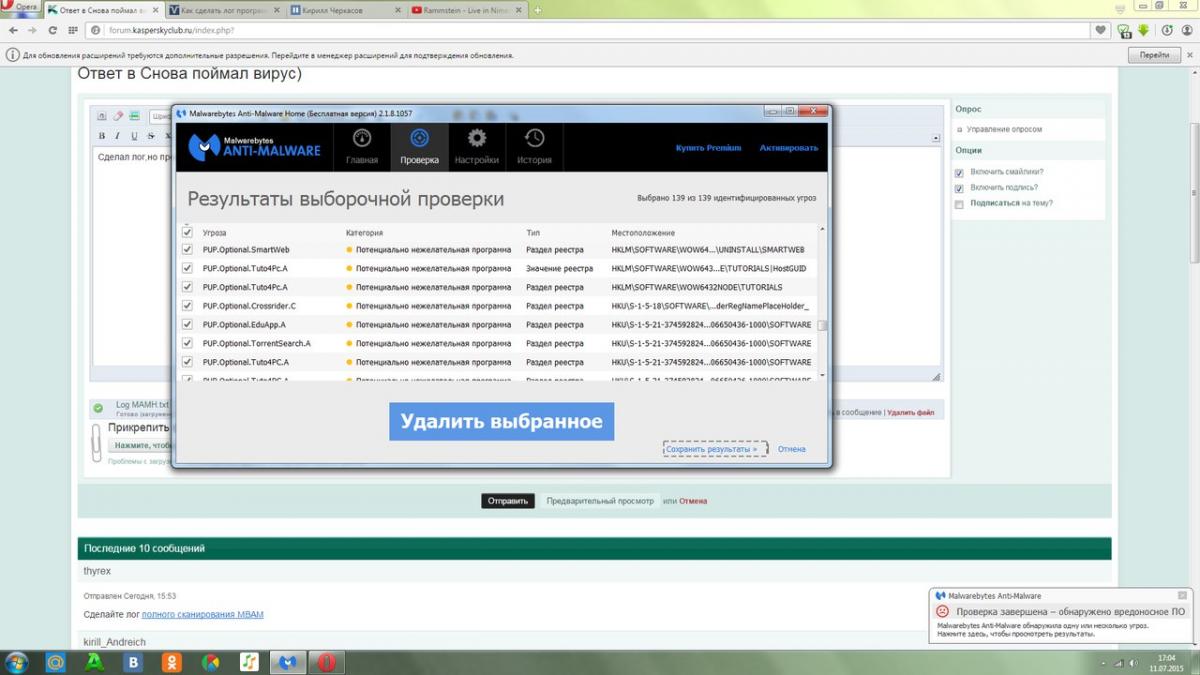1200x675 pixels.
Task: Switch to Кирилл Черкасов browser tab
Action: pyautogui.click(x=346, y=10)
